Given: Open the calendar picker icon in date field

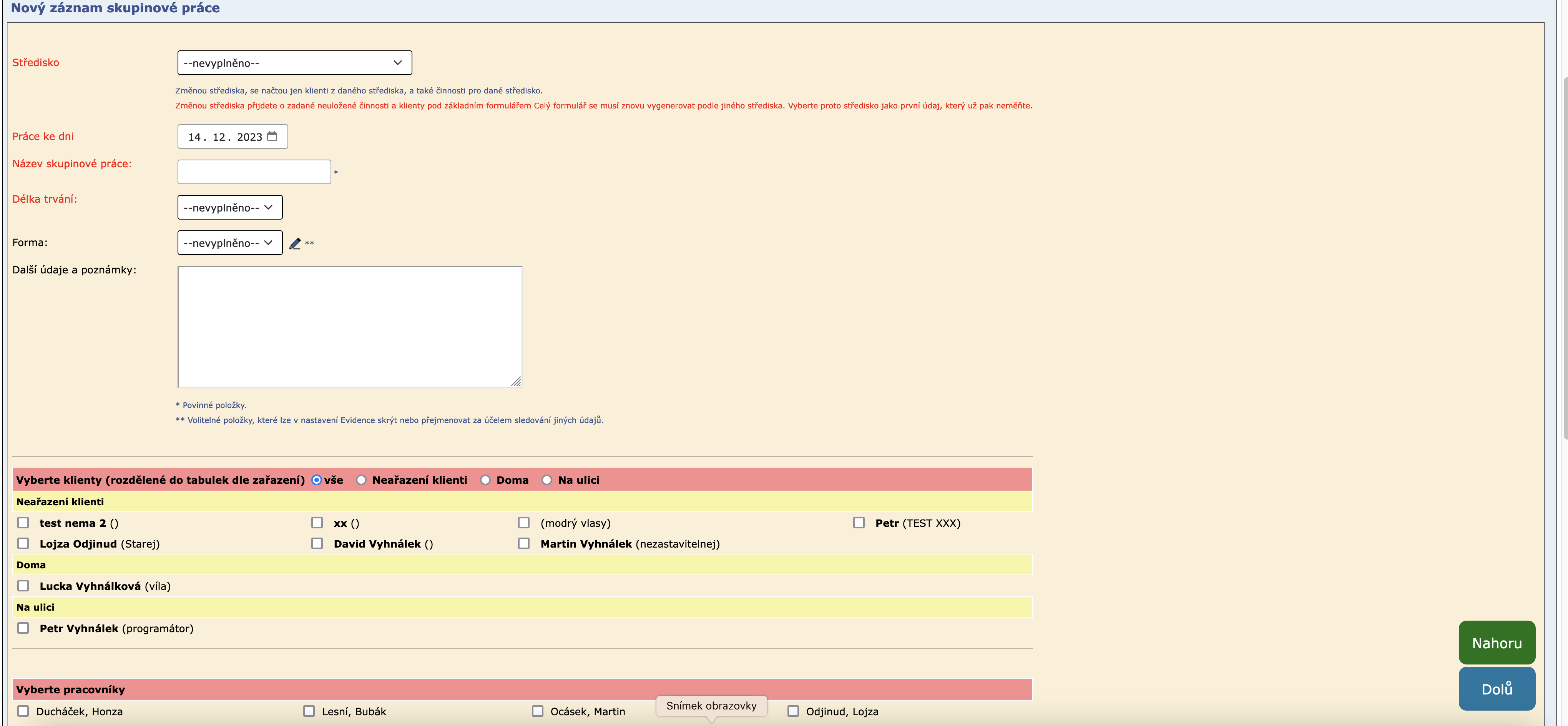Looking at the screenshot, I should point(272,137).
